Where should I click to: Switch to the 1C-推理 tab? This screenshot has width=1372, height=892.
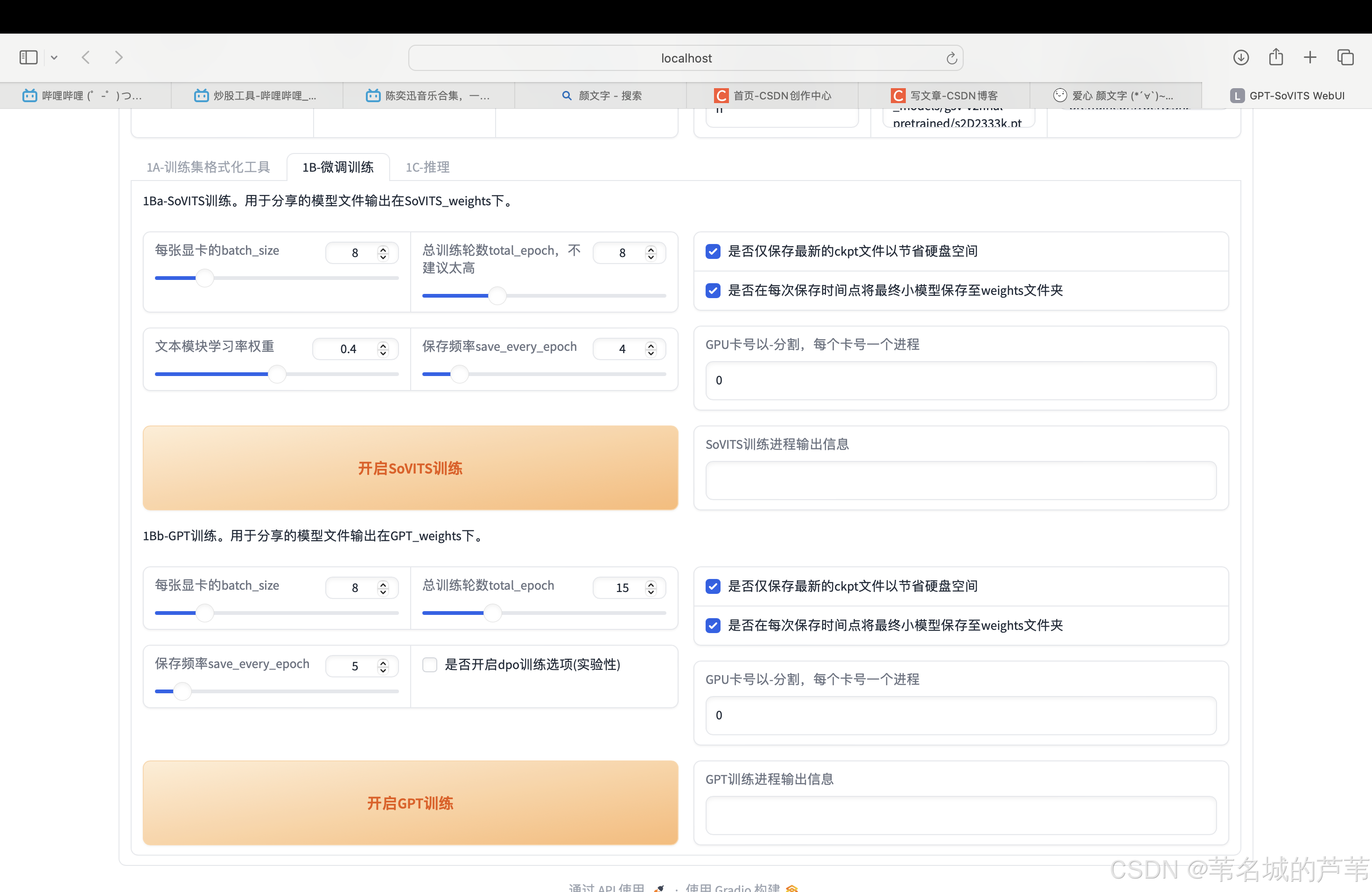click(x=427, y=167)
